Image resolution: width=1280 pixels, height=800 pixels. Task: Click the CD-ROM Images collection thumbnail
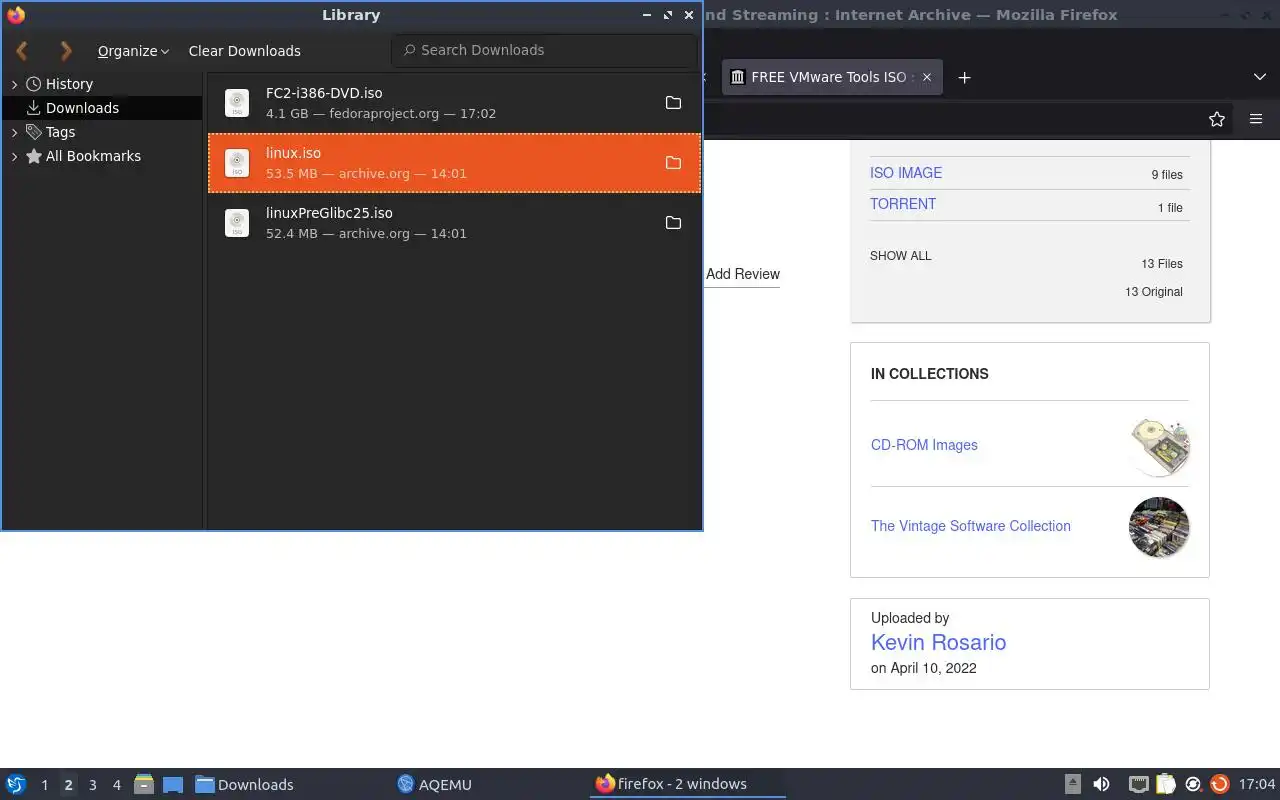click(x=1159, y=445)
